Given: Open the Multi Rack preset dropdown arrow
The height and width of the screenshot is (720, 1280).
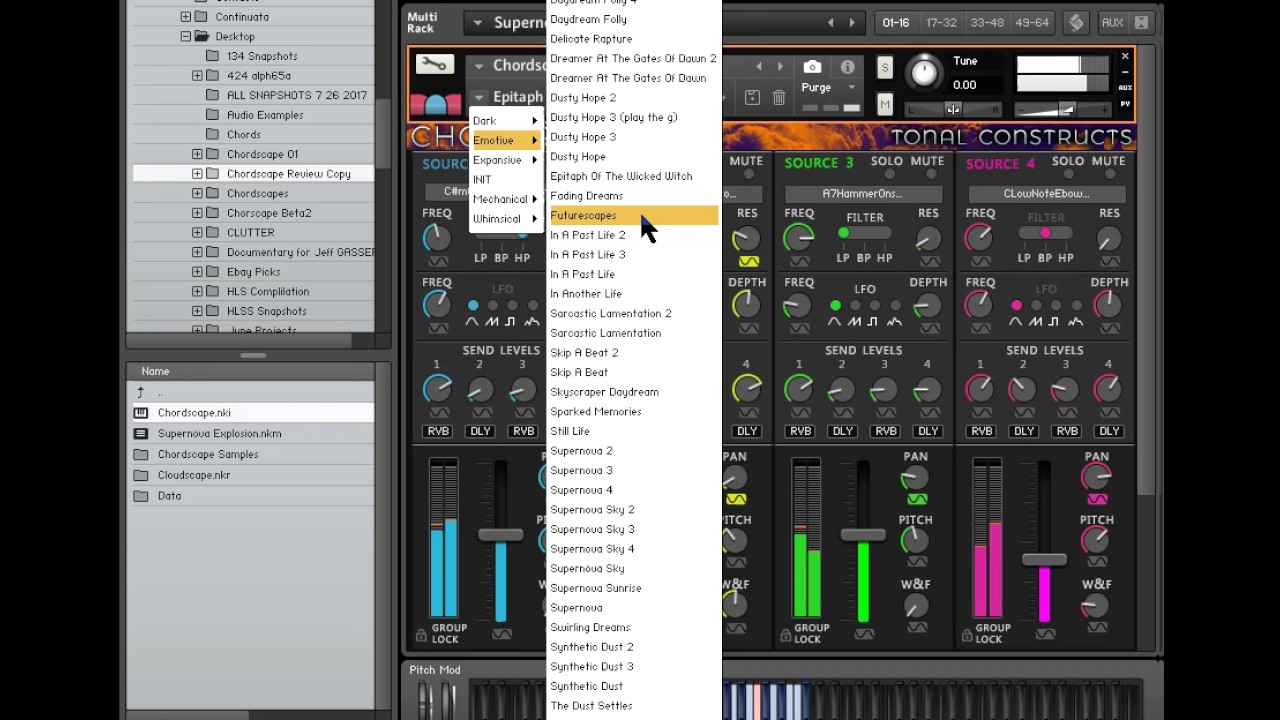Looking at the screenshot, I should [477, 23].
